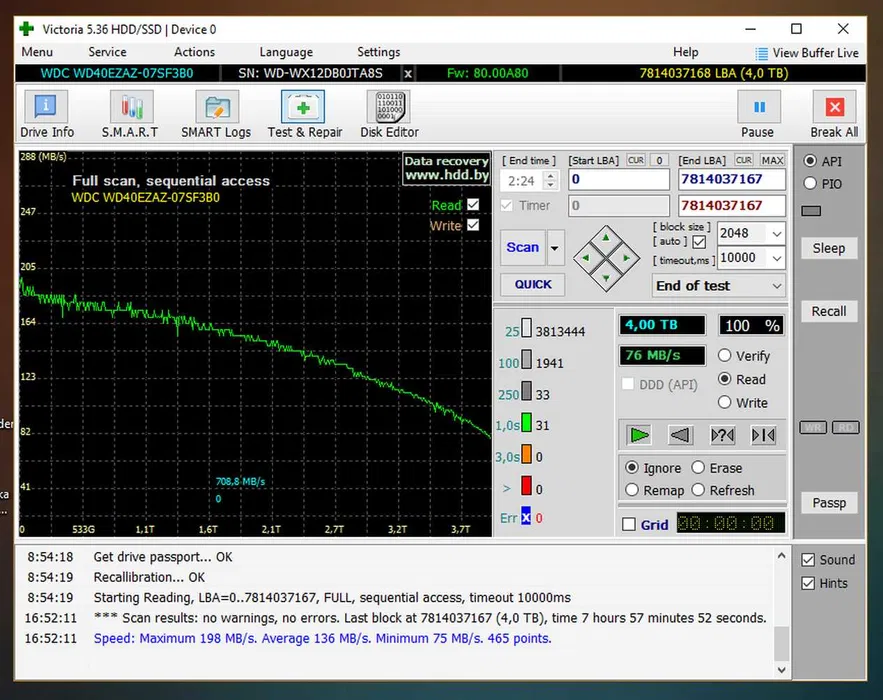This screenshot has height=700, width=883.
Task: Click the small gray indicator under PIO
Action: (x=811, y=211)
